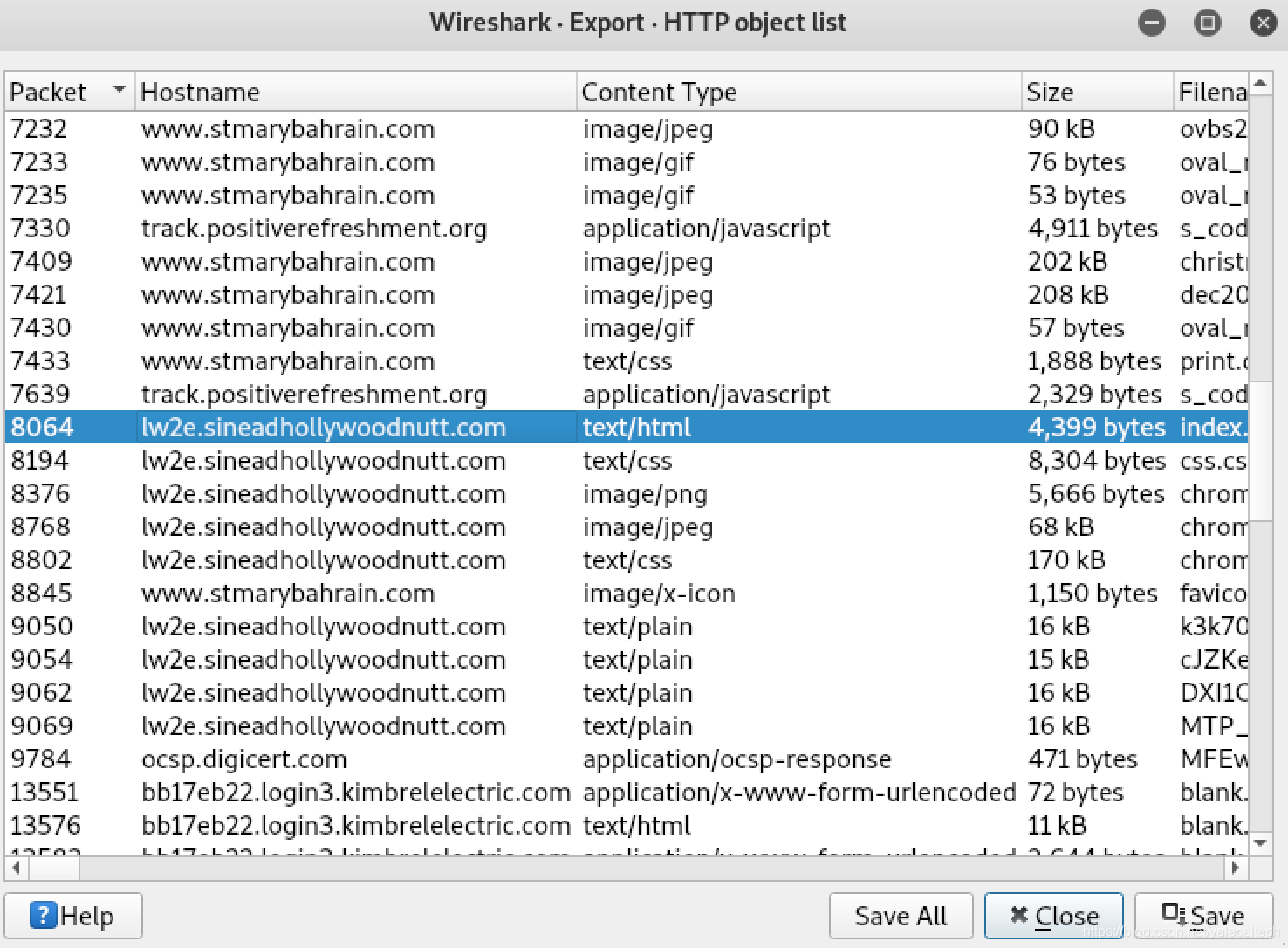
Task: Select packet 9069 row
Action: (x=627, y=725)
